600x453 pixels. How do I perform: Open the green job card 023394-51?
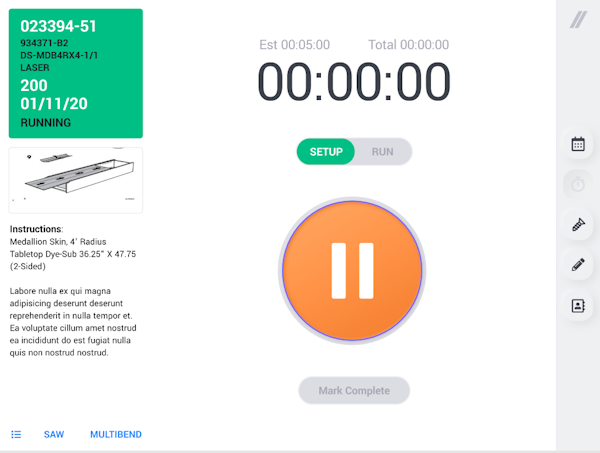[76, 73]
